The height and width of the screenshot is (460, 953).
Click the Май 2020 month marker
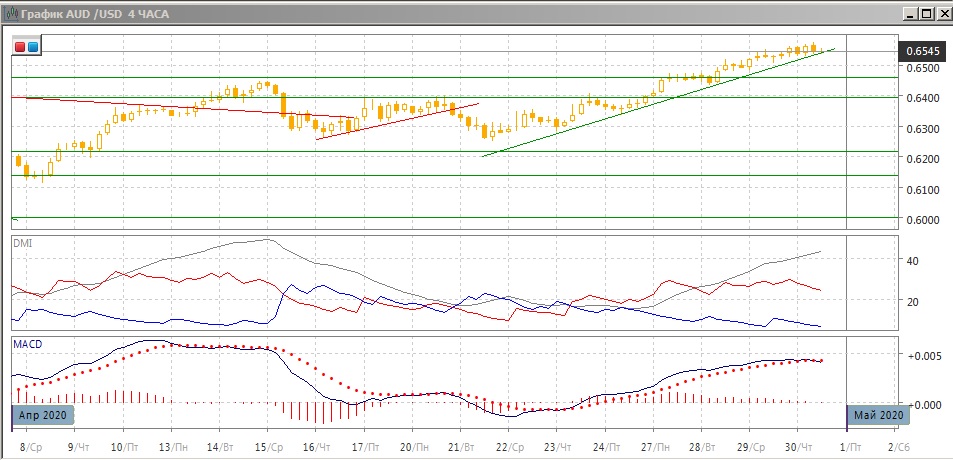coord(879,414)
